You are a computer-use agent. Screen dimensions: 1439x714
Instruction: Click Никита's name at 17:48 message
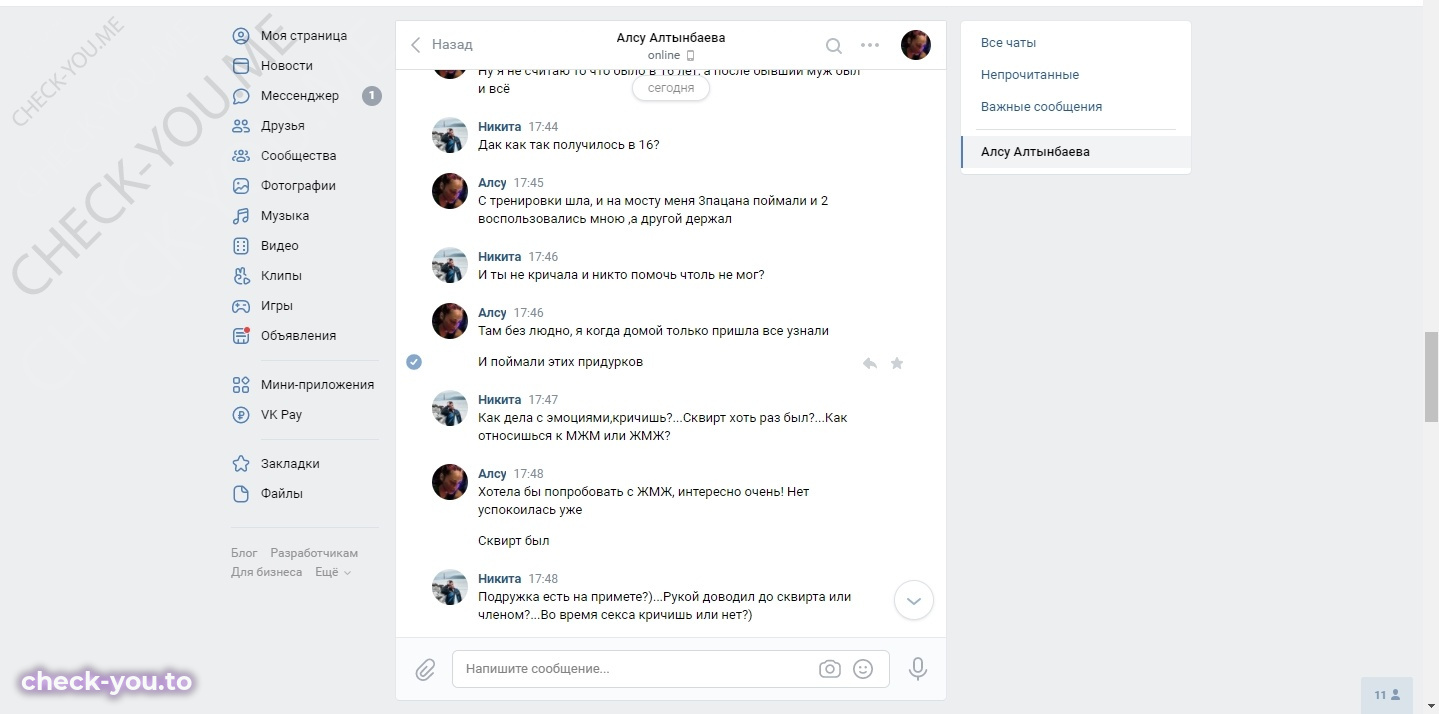(499, 579)
